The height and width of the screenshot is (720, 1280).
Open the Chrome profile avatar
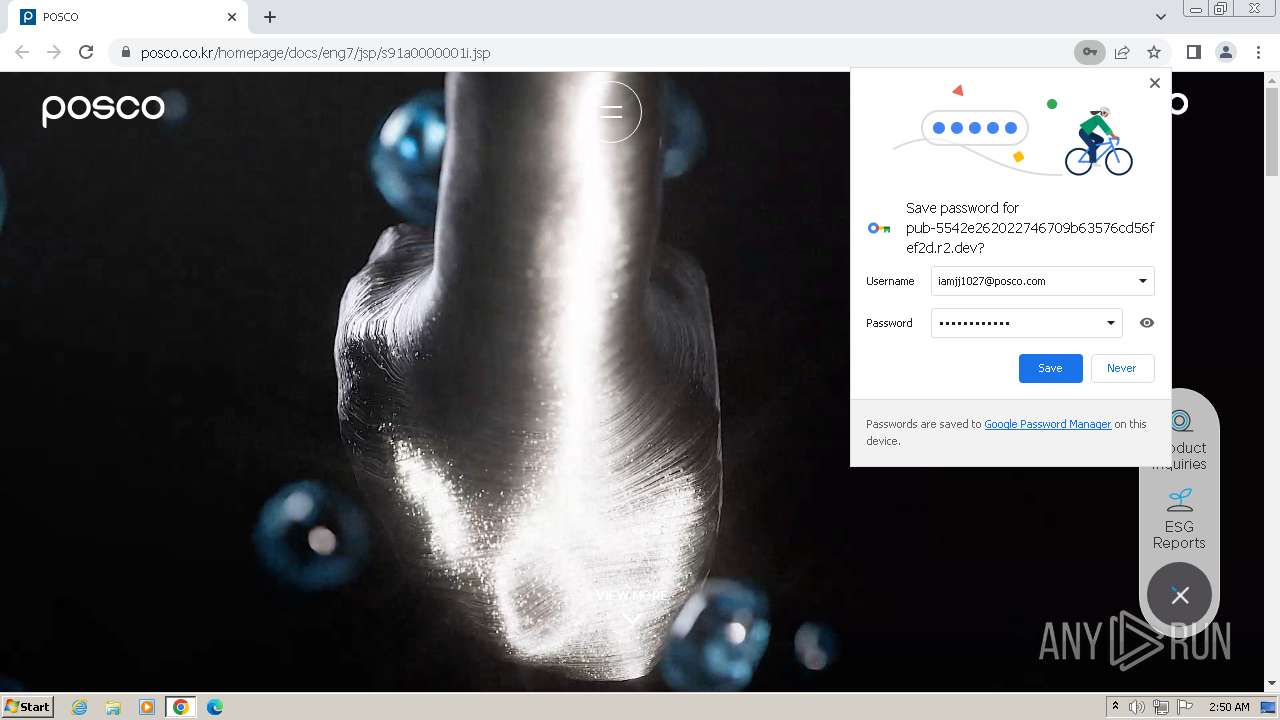click(1225, 52)
